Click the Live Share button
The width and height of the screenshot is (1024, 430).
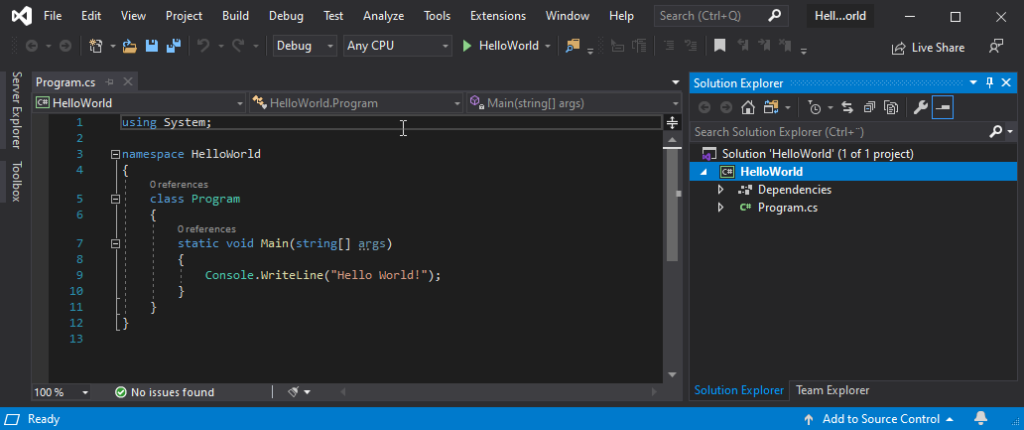click(x=928, y=47)
